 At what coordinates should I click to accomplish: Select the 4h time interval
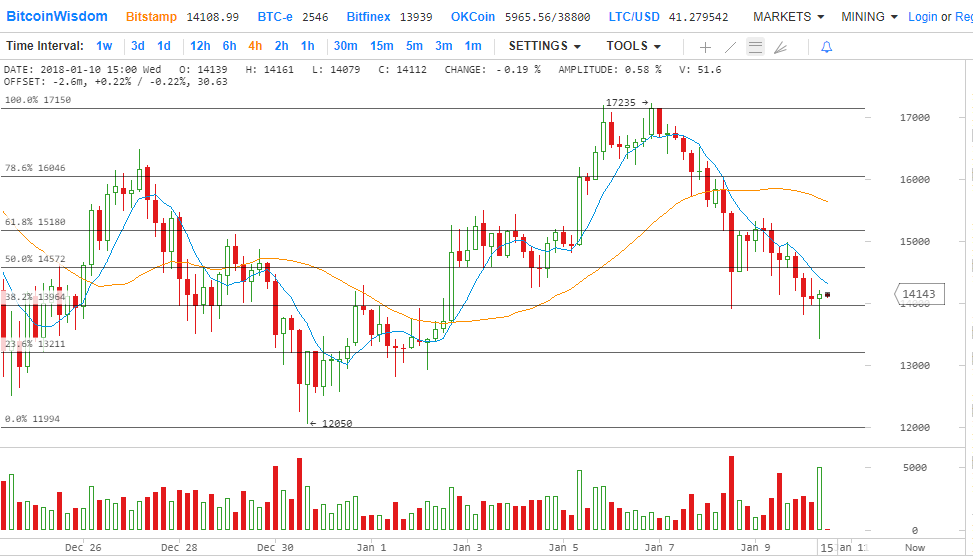click(255, 46)
